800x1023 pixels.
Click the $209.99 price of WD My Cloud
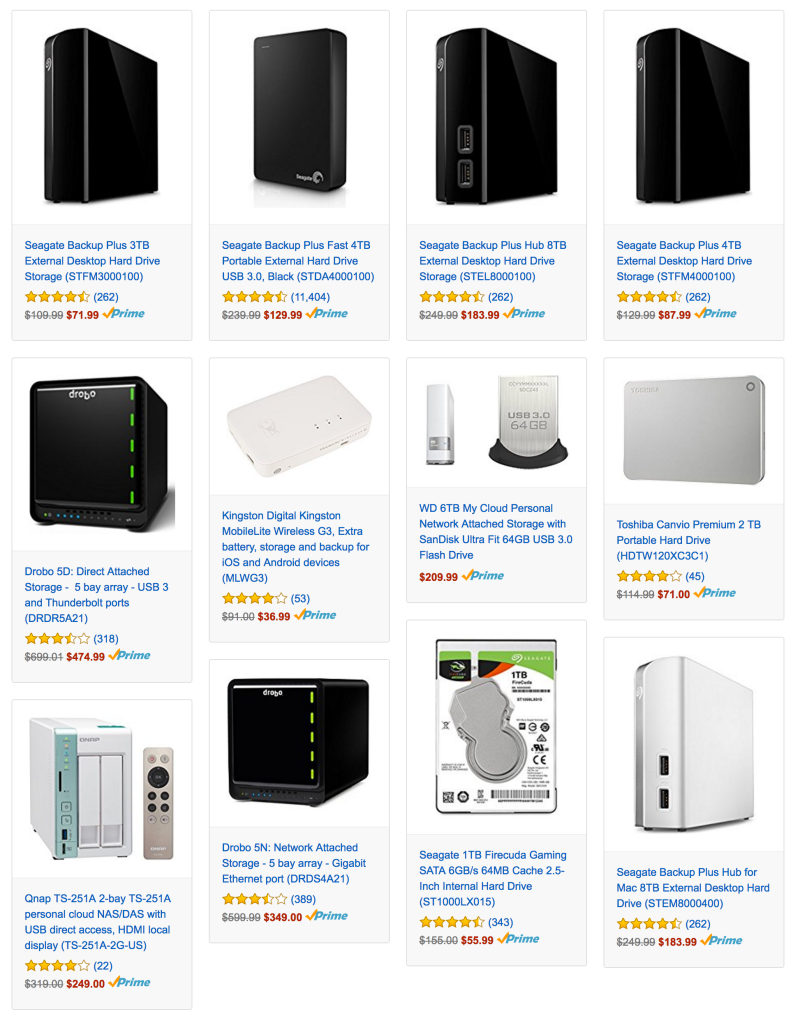pos(438,577)
